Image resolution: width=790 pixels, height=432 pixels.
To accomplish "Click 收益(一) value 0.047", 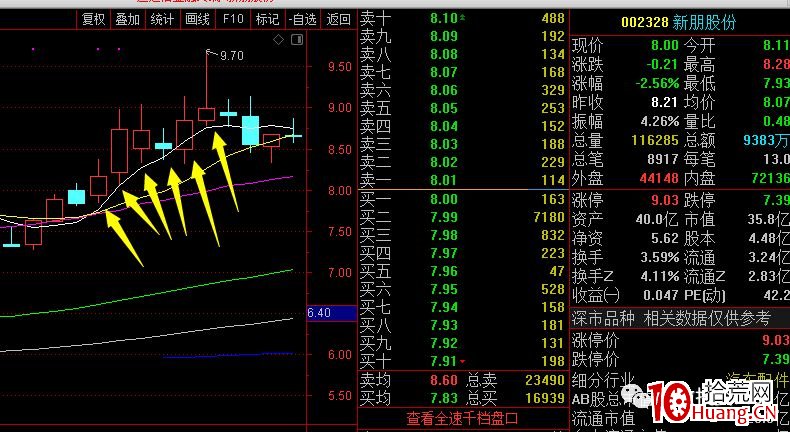I will [x=660, y=295].
